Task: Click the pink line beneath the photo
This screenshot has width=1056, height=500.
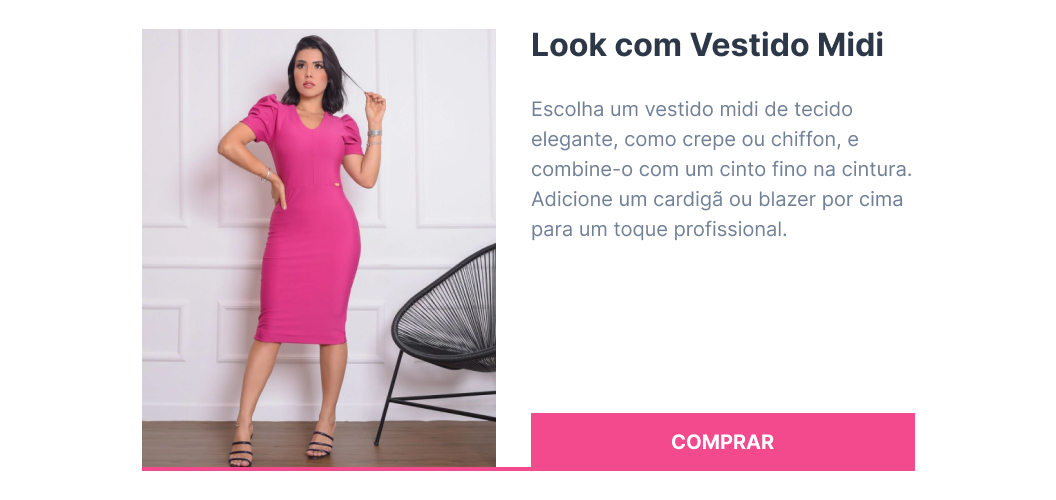Action: point(336,469)
